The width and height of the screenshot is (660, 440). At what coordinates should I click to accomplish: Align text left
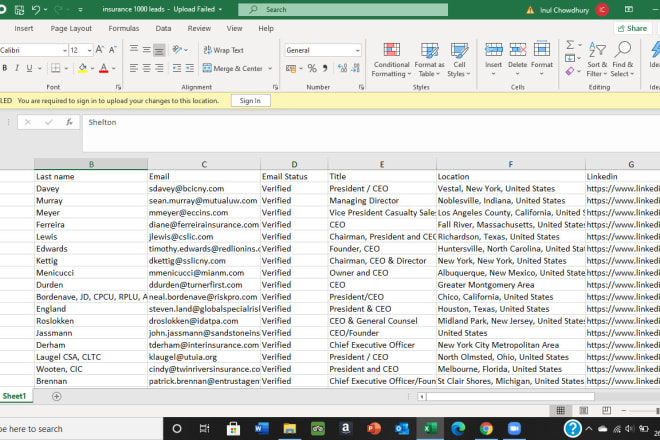(134, 68)
